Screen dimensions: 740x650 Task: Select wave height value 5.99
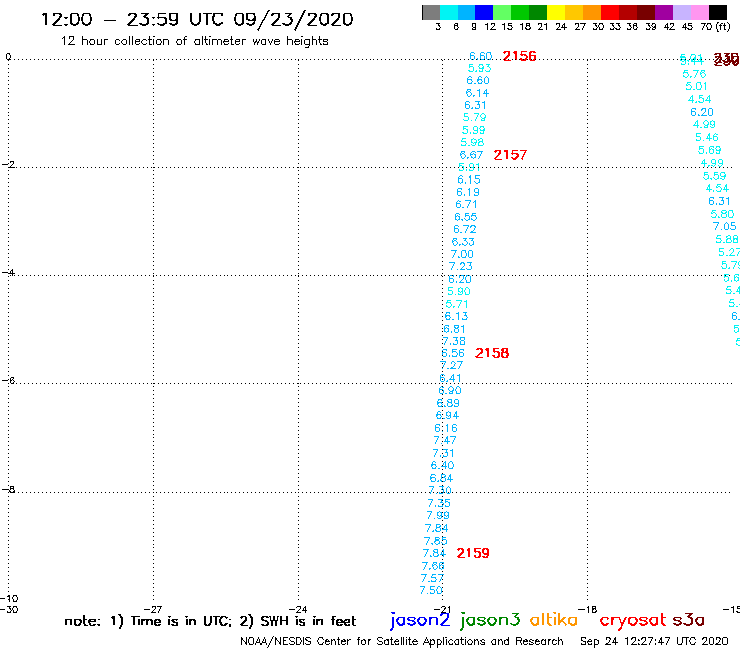coord(473,130)
